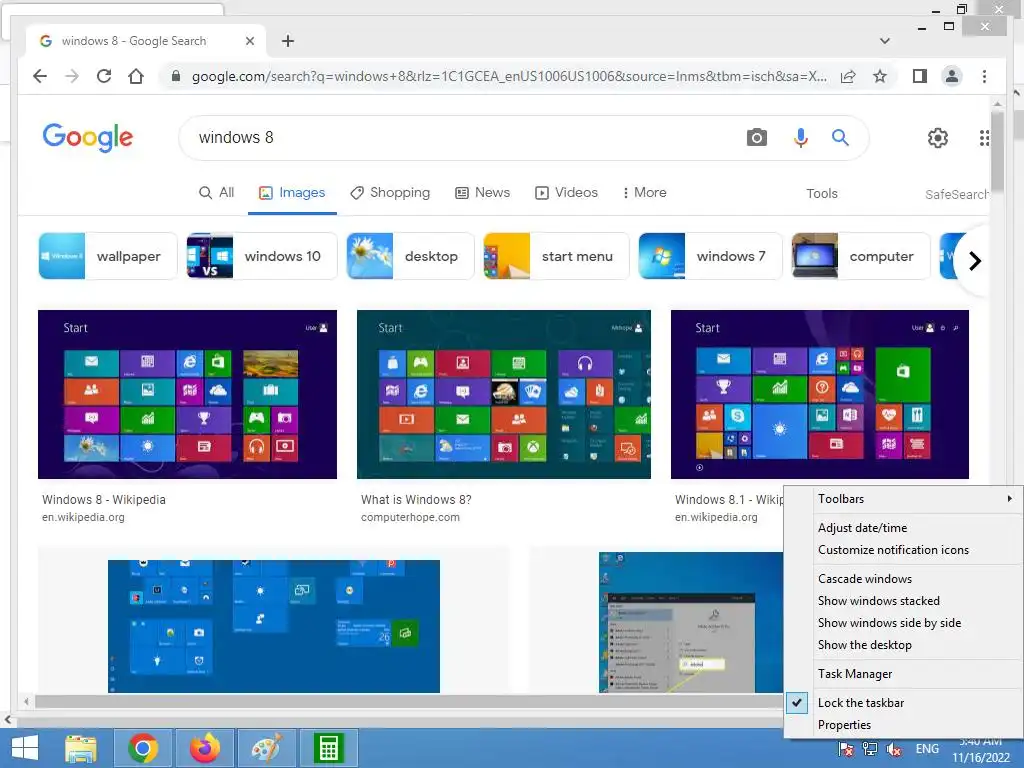Viewport: 1024px width, 768px height.
Task: Bookmark this page with the star icon
Action: tap(880, 76)
